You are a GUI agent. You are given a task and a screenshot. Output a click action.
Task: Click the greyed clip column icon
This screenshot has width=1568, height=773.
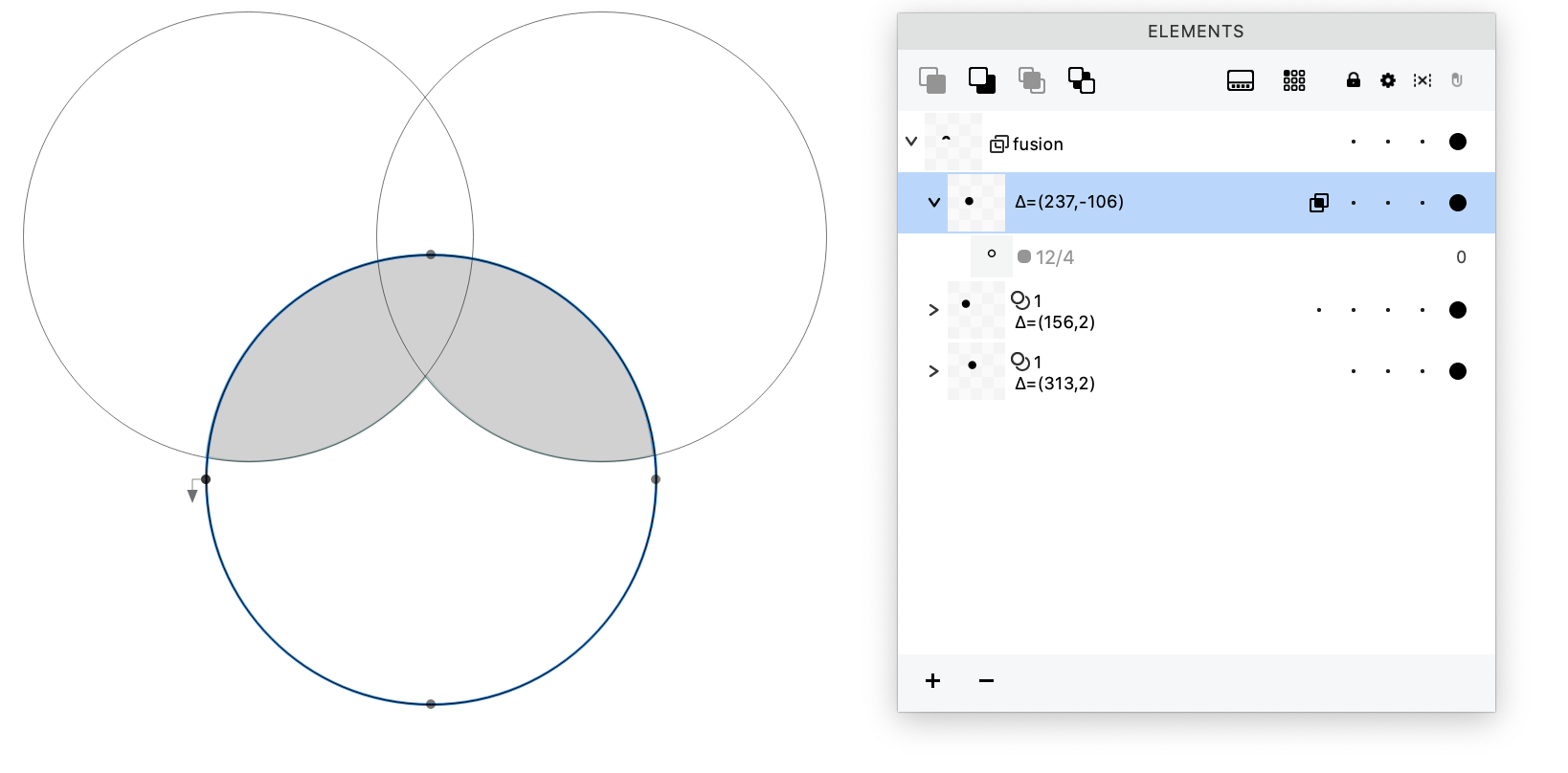pyautogui.click(x=1457, y=80)
